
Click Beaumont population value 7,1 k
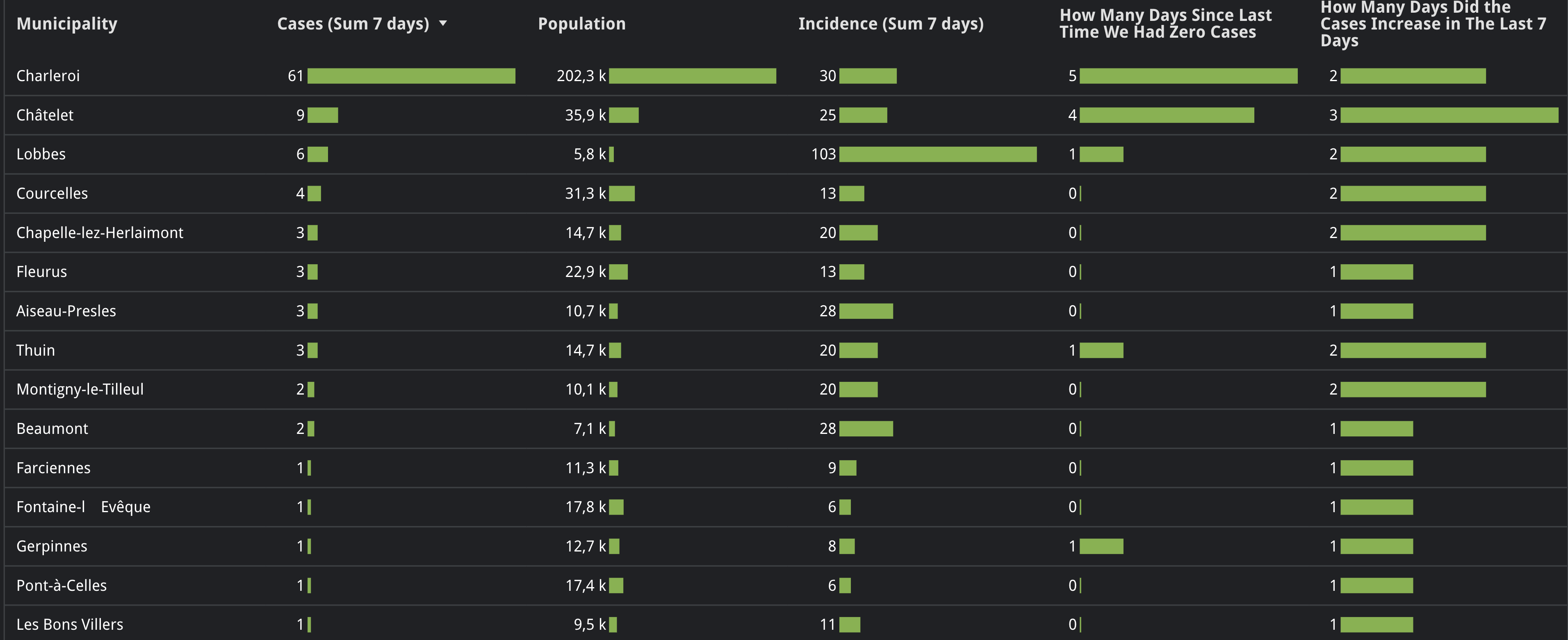(590, 428)
